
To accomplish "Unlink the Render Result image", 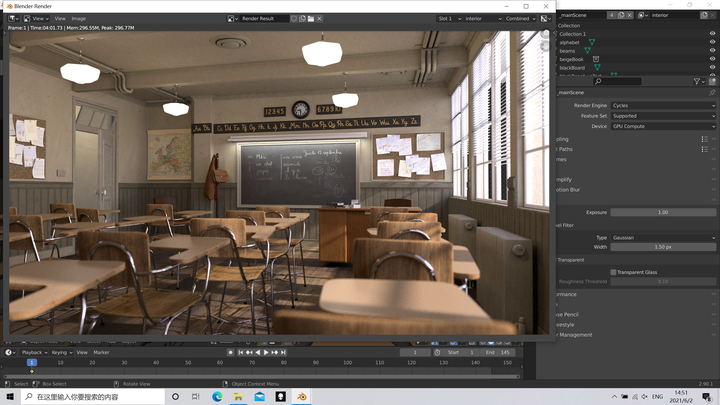I will pos(320,19).
